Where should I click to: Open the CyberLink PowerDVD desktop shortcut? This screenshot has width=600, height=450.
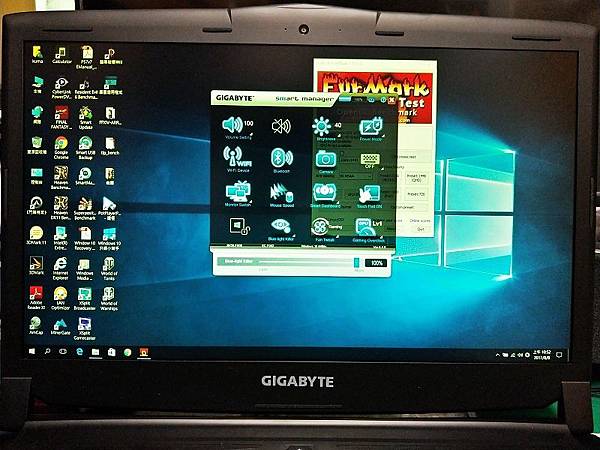click(x=61, y=88)
